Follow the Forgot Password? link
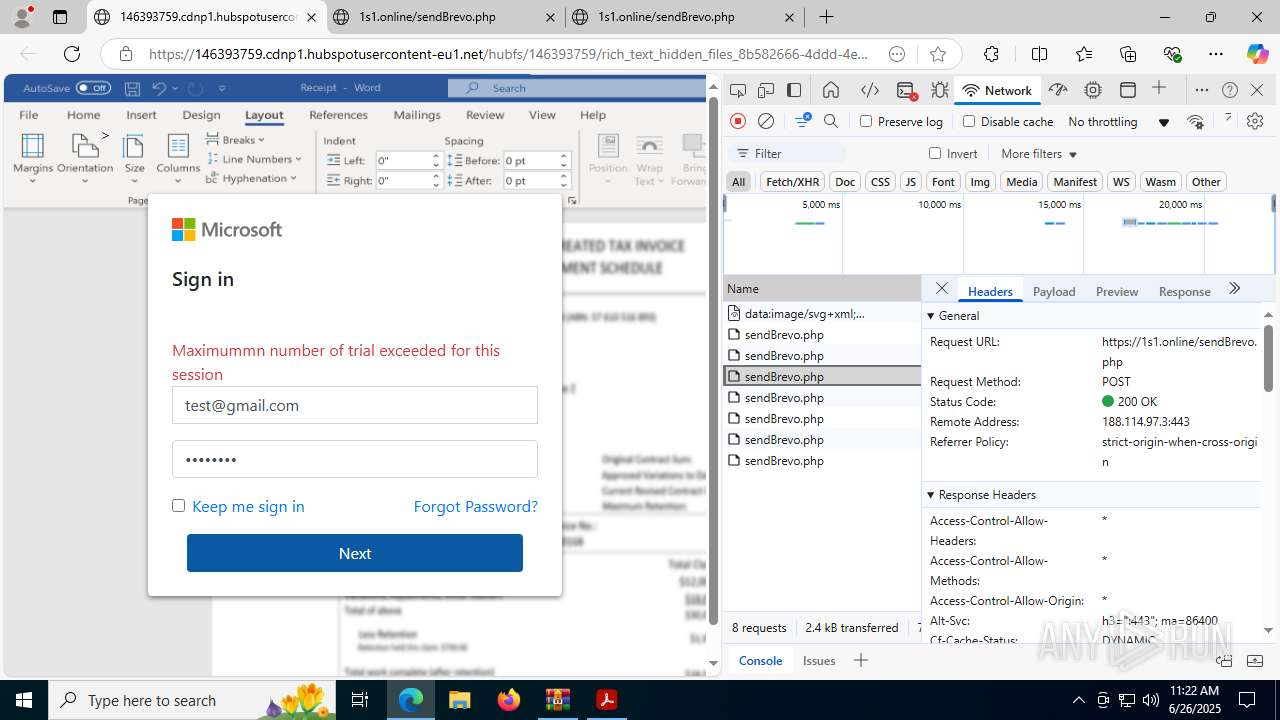This screenshot has width=1280, height=720. tap(476, 506)
